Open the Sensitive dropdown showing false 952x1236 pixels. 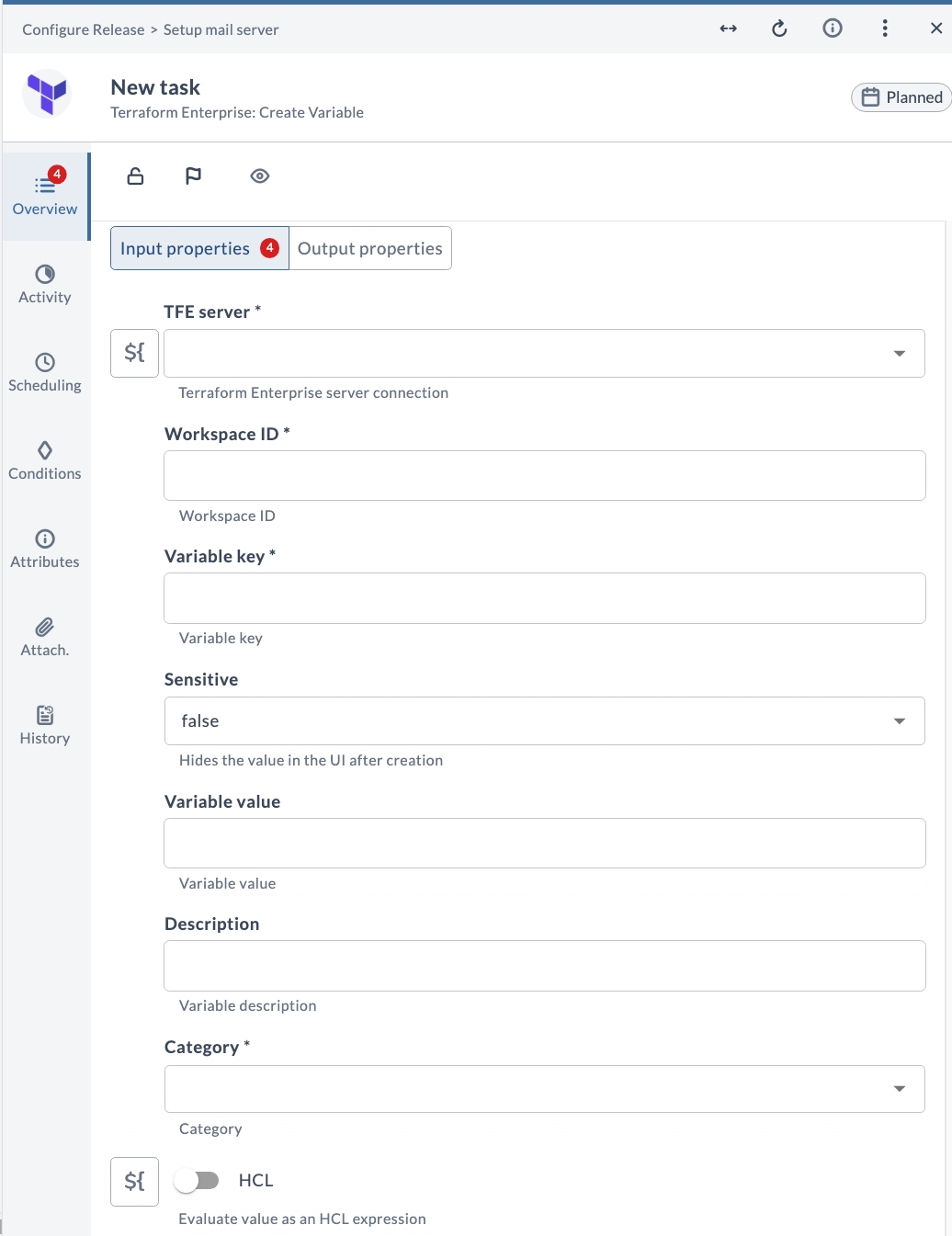[x=544, y=720]
